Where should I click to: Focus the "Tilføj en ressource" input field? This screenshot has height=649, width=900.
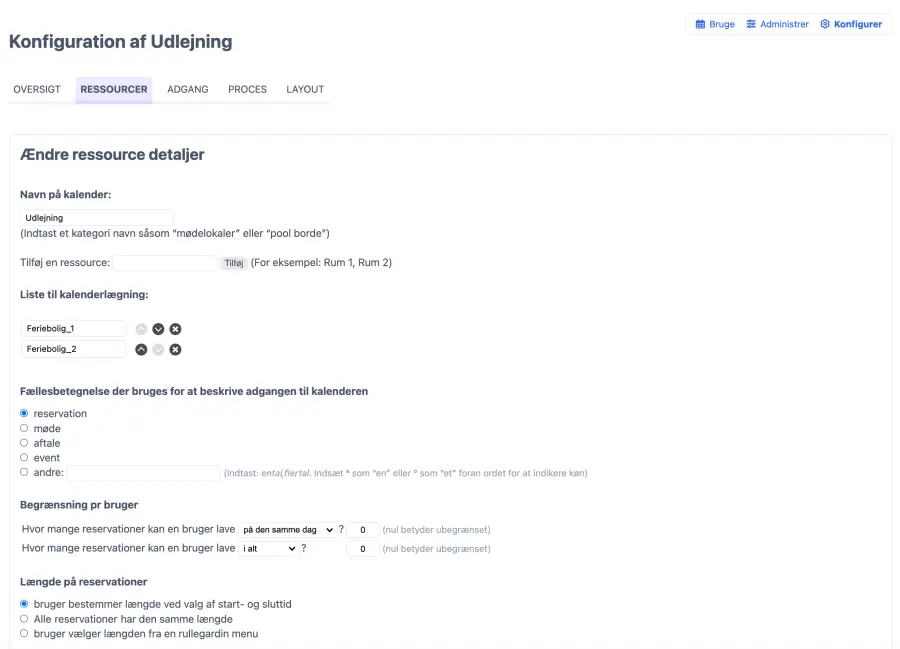pos(165,263)
